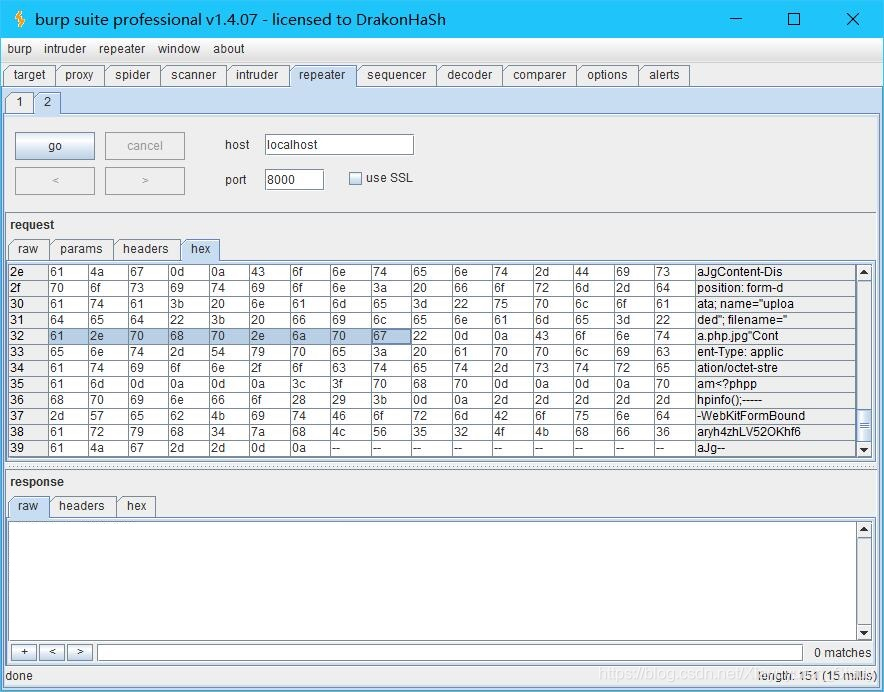Click the Burp Suite flame logo icon
This screenshot has width=884, height=692.
point(20,19)
